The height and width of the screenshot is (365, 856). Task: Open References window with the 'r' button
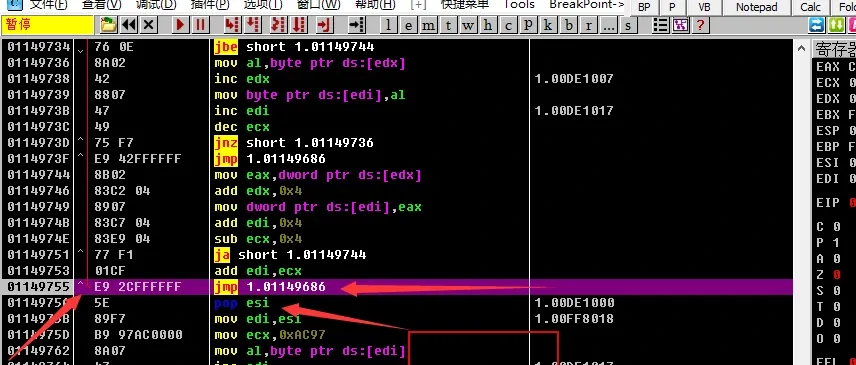click(588, 25)
